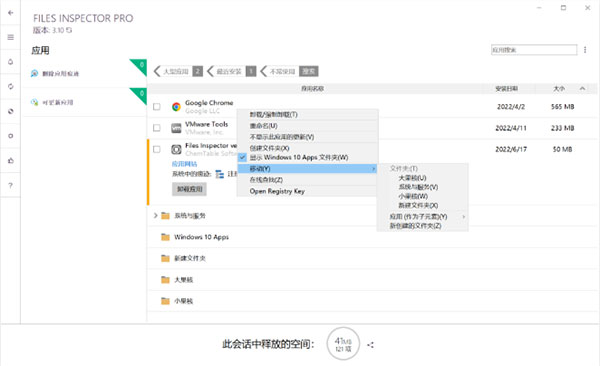This screenshot has height=366, width=600.
Task: Move app to 小果核(W) in submenu
Action: point(413,196)
